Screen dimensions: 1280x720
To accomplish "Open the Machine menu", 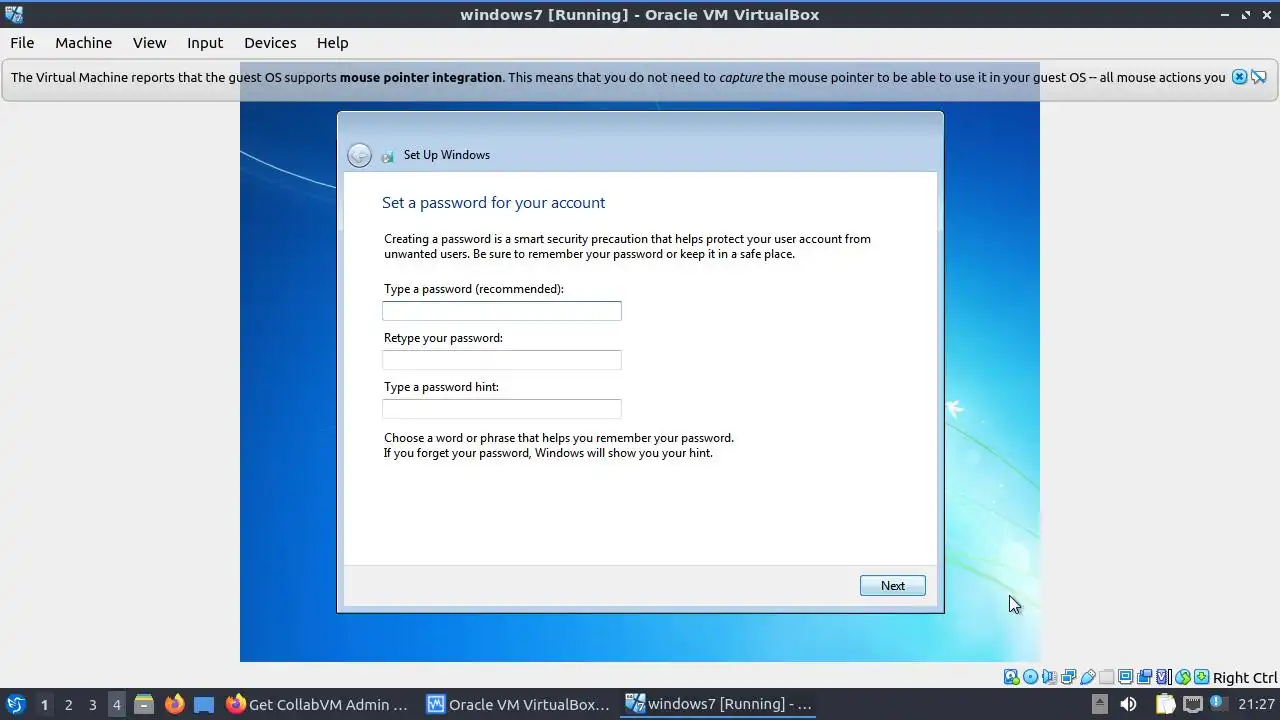I will [x=83, y=42].
